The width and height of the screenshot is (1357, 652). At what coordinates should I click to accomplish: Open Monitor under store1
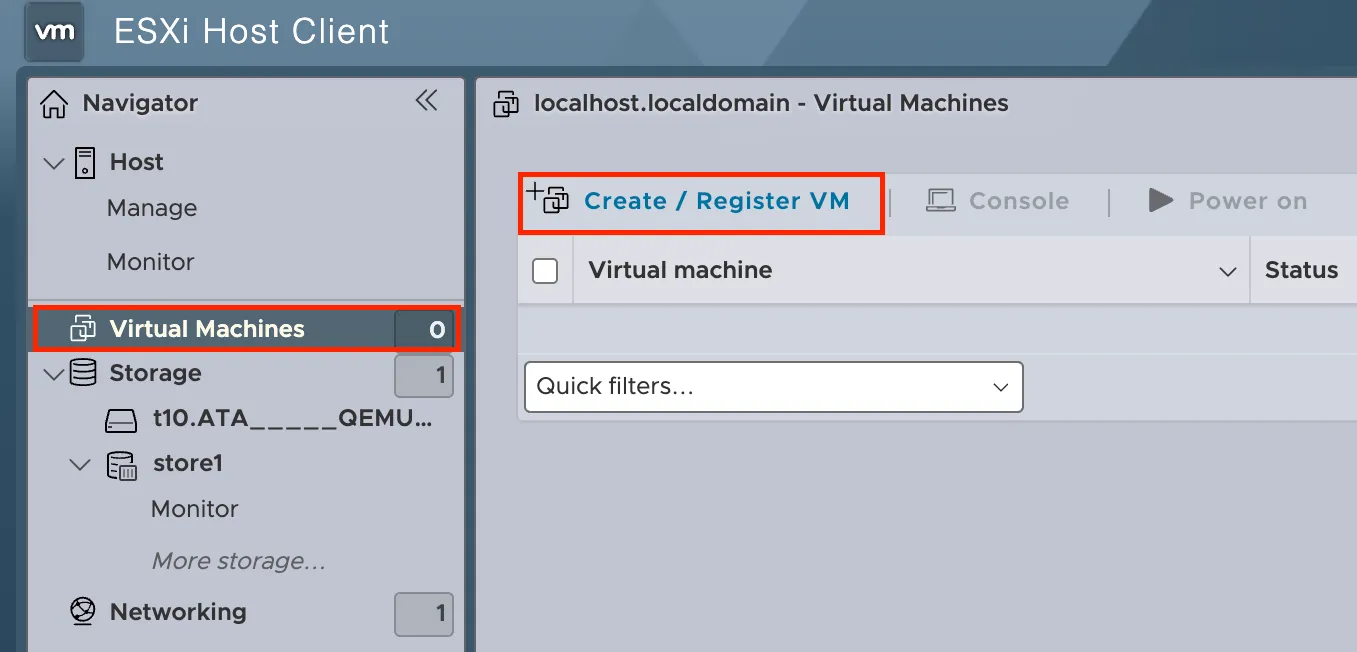[194, 509]
